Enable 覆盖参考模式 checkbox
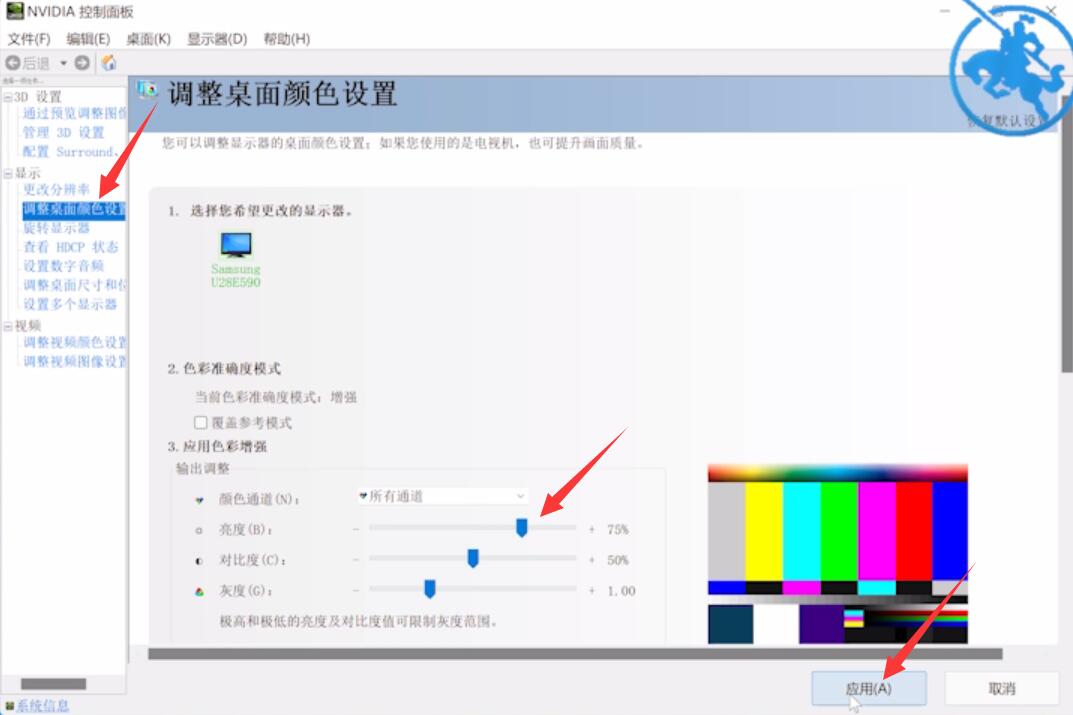1073x715 pixels. click(201, 422)
